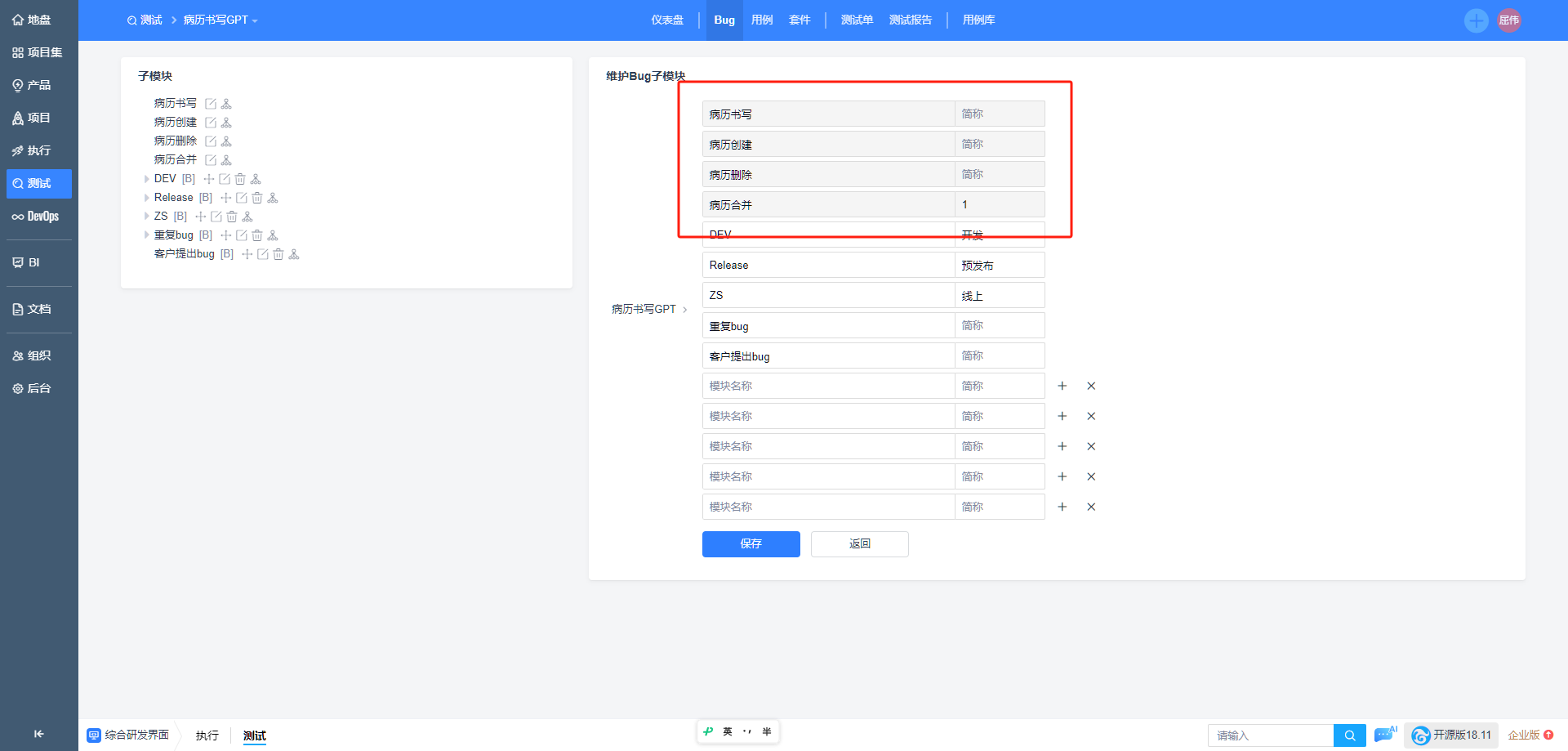Delete the DEV module

pyautogui.click(x=240, y=179)
